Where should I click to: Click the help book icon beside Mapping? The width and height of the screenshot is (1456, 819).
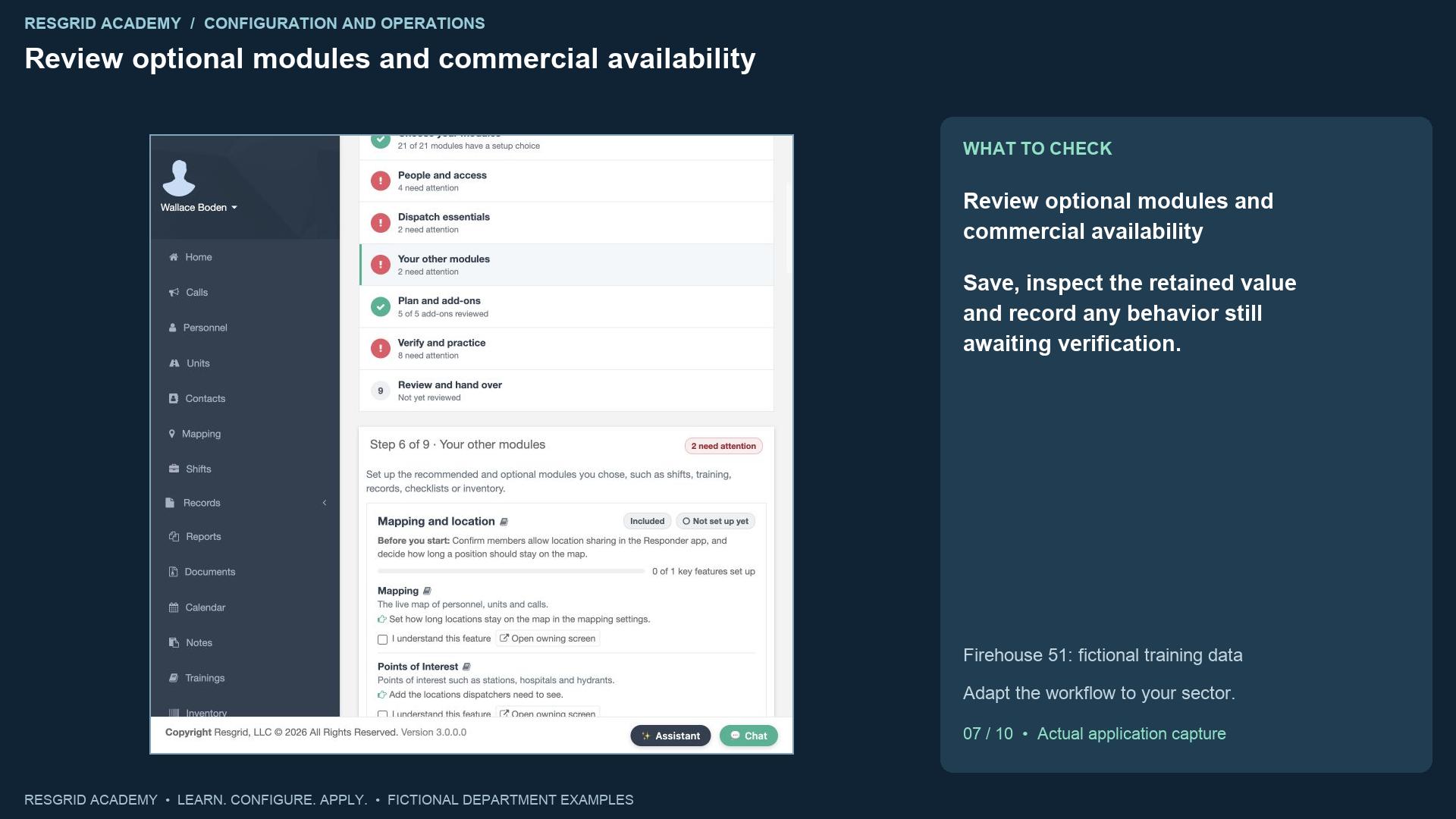point(427,591)
